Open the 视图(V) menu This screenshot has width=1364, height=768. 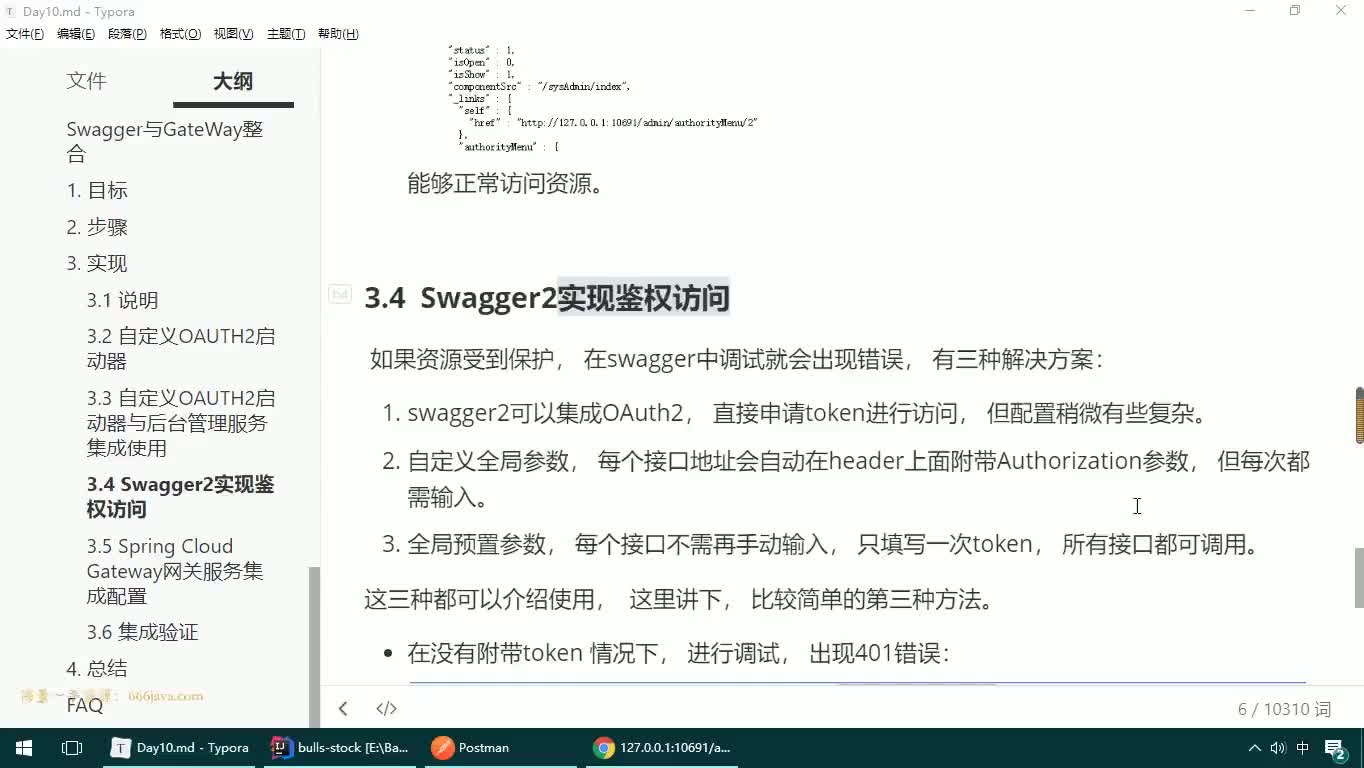point(233,34)
